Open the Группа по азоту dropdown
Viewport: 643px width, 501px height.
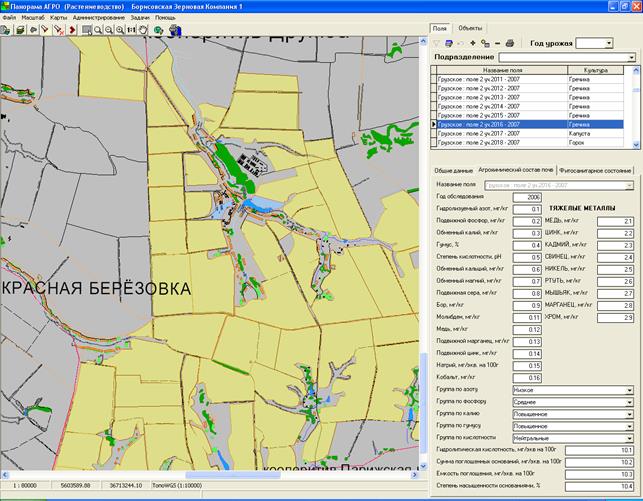(x=629, y=390)
